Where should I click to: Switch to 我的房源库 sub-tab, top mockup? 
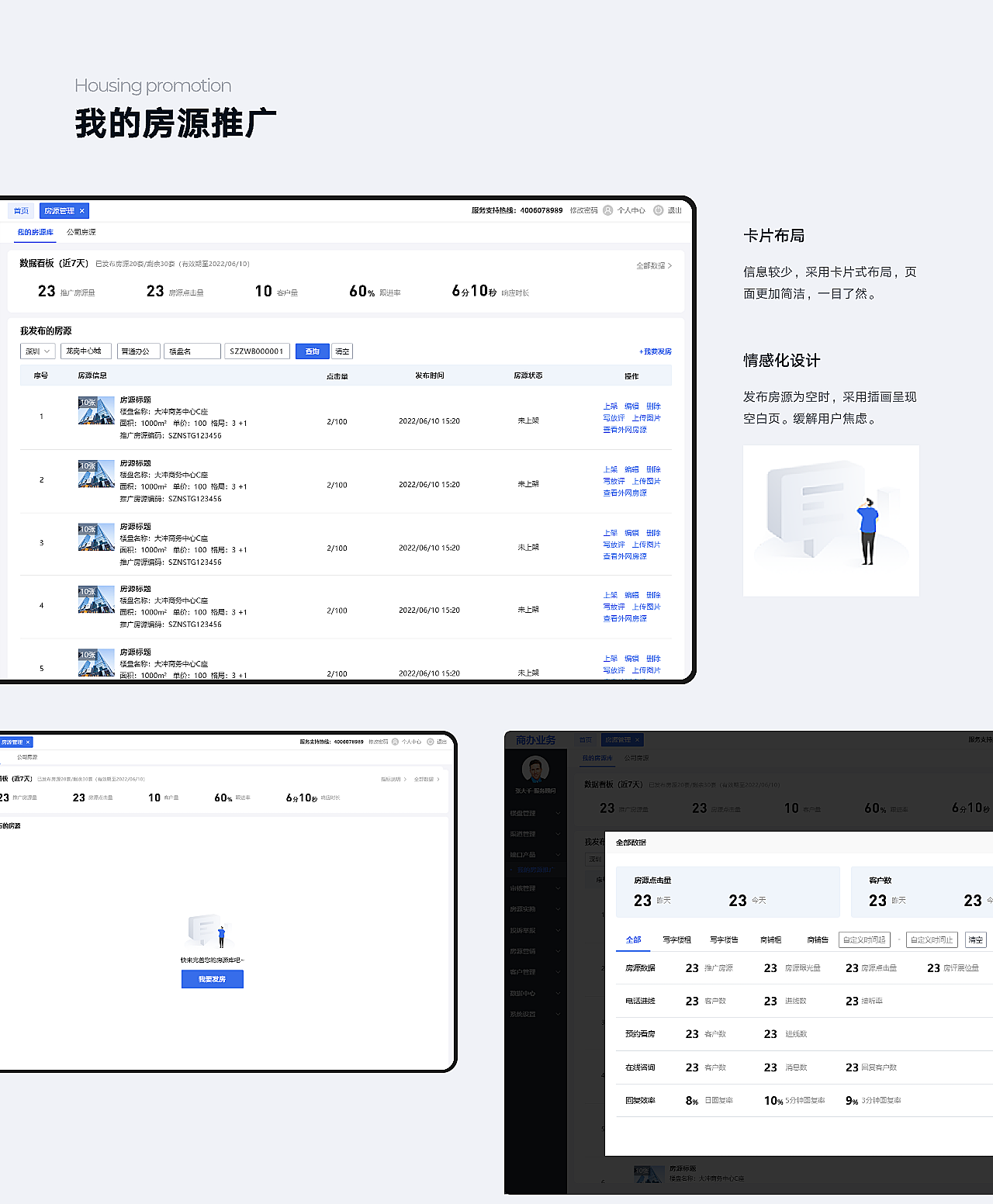click(x=36, y=232)
